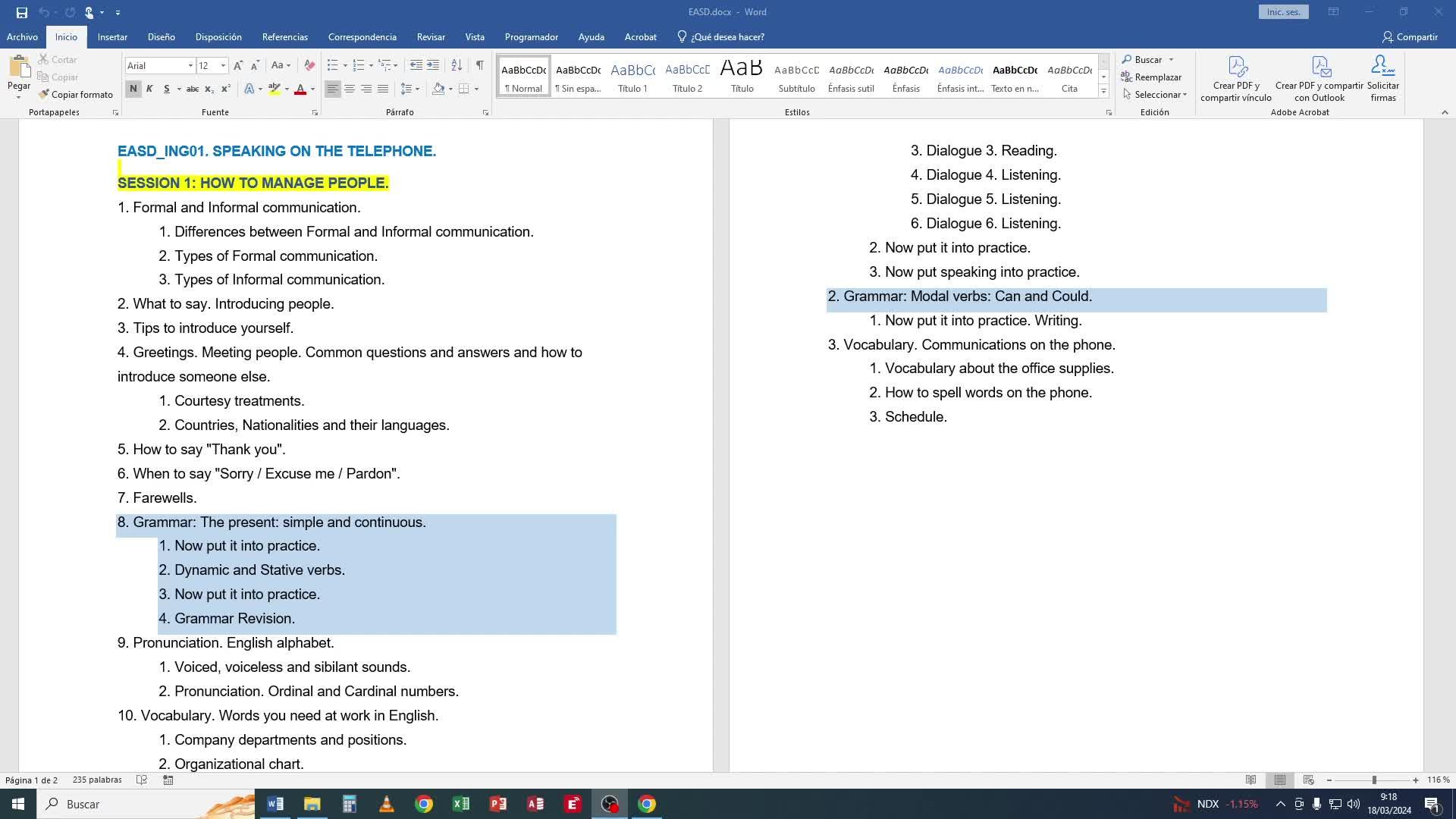Open the font name Arial dropdown
1456x819 pixels.
tap(190, 65)
